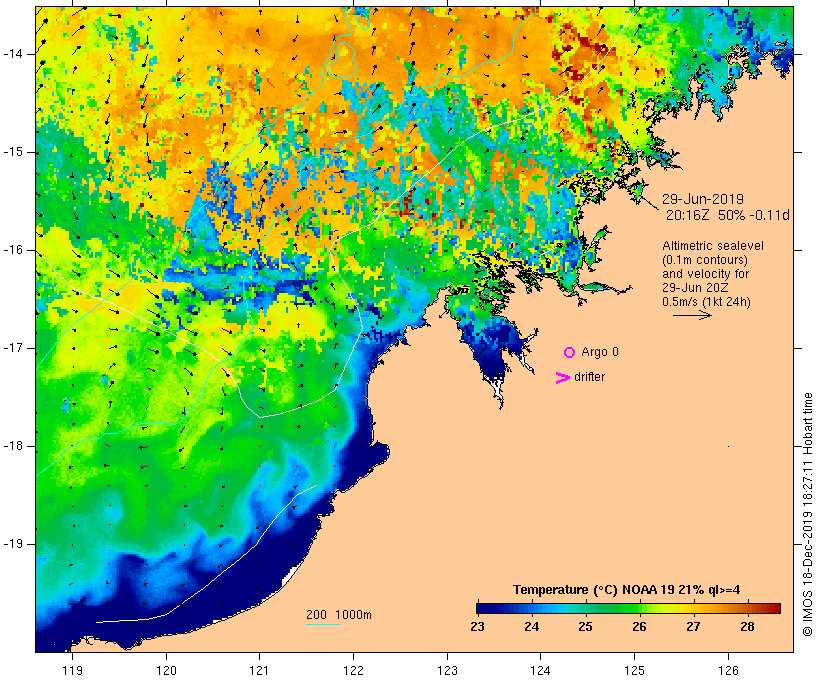Click the 'drifter' legend label

[x=589, y=377]
